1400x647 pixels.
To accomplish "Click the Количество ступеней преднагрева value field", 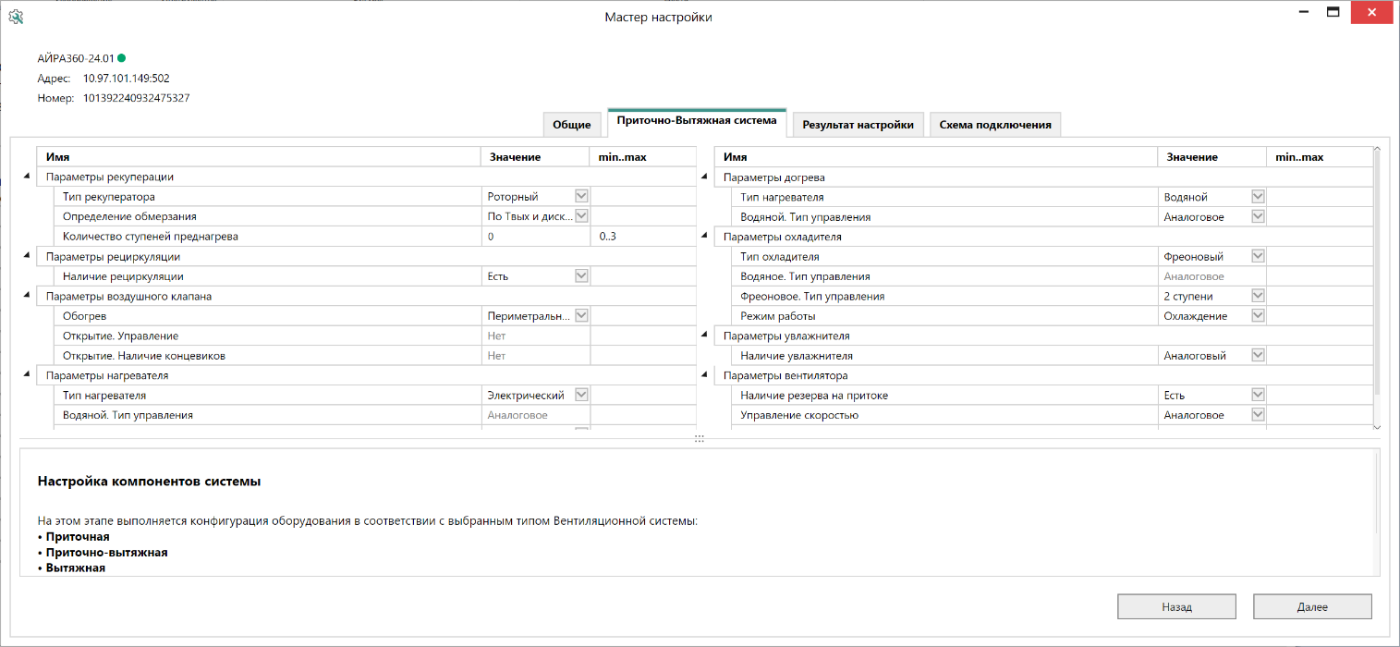I will pyautogui.click(x=535, y=237).
